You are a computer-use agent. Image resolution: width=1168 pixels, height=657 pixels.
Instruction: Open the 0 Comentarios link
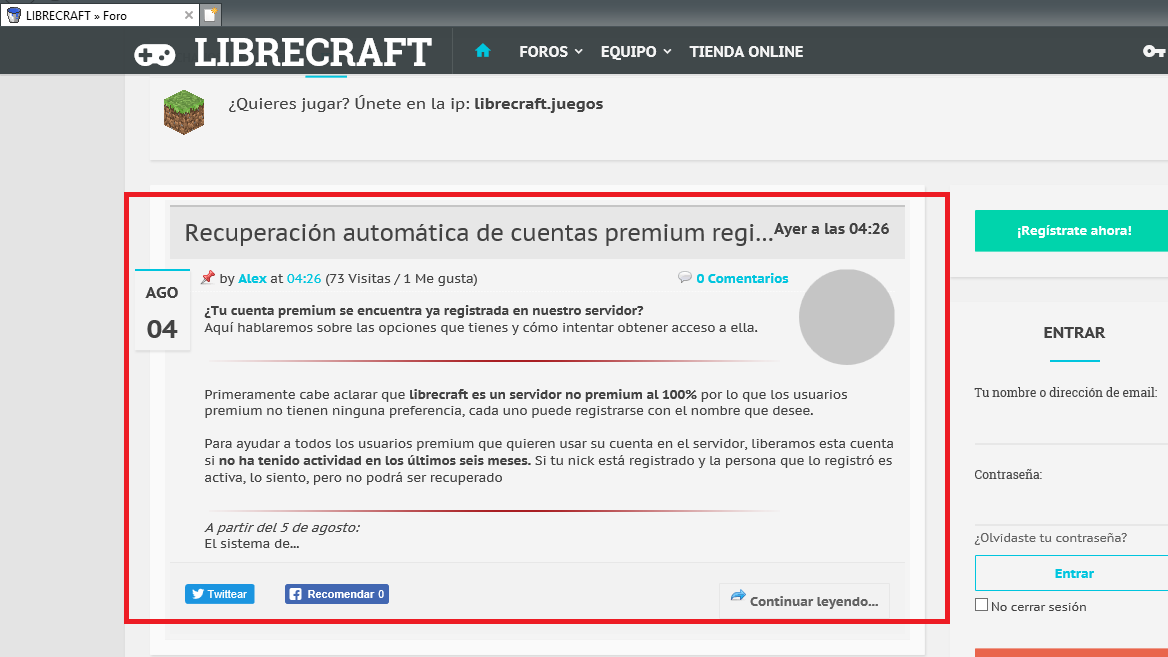coord(742,279)
